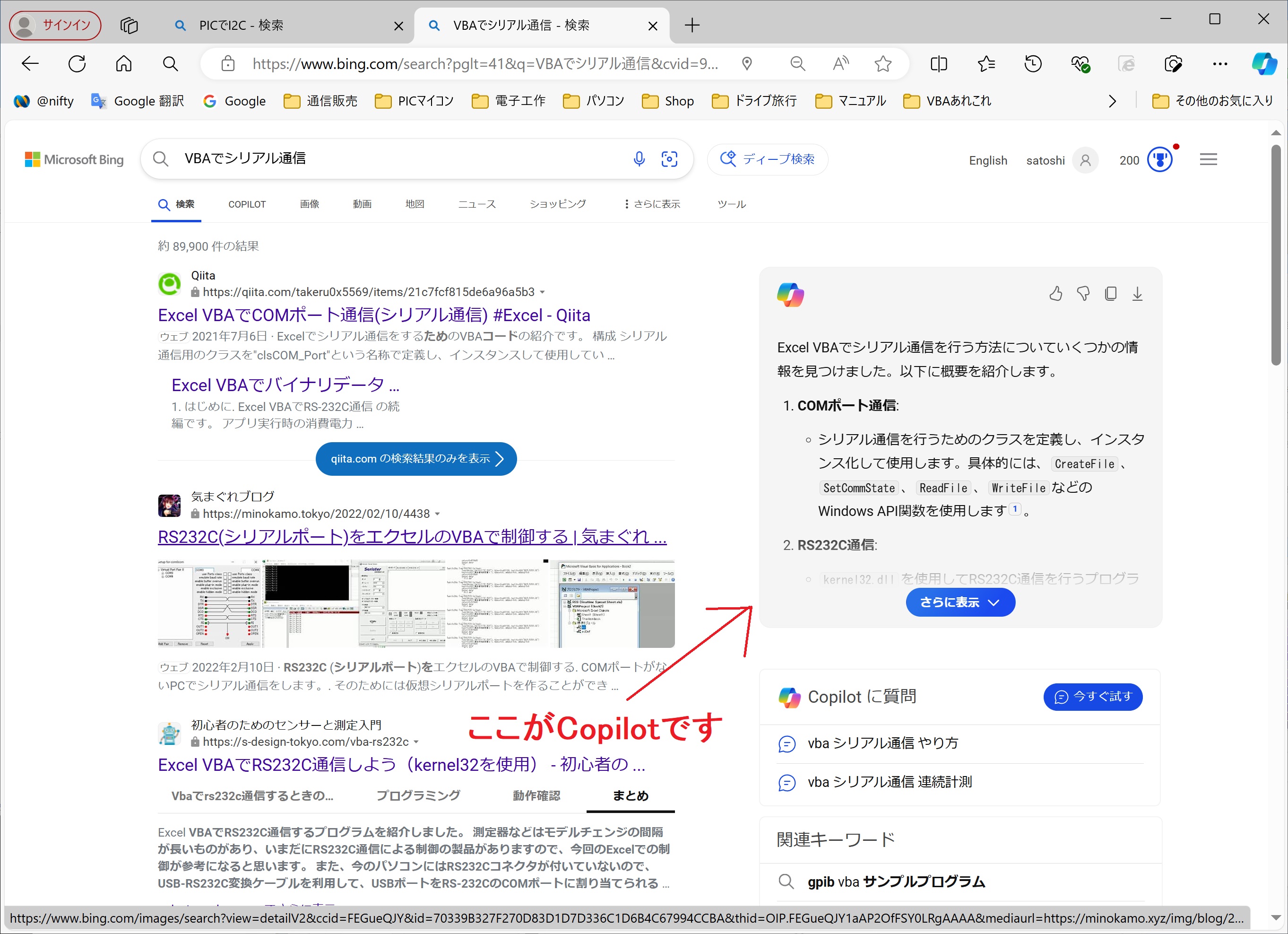Expand s-design-tokyo URL dropdown arrow
The height and width of the screenshot is (934, 1288).
pyautogui.click(x=416, y=742)
